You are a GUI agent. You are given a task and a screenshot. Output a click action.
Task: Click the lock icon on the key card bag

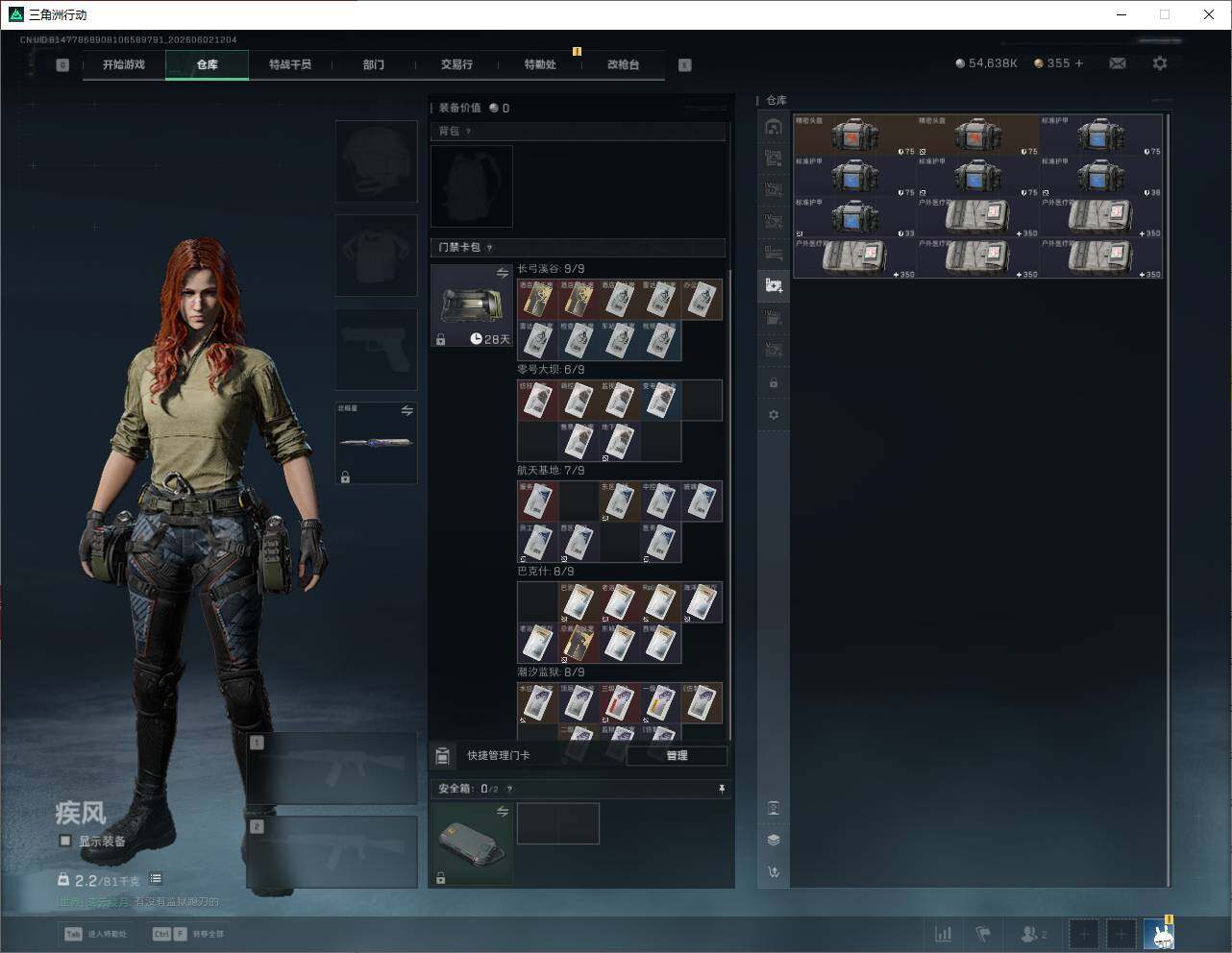click(x=440, y=339)
